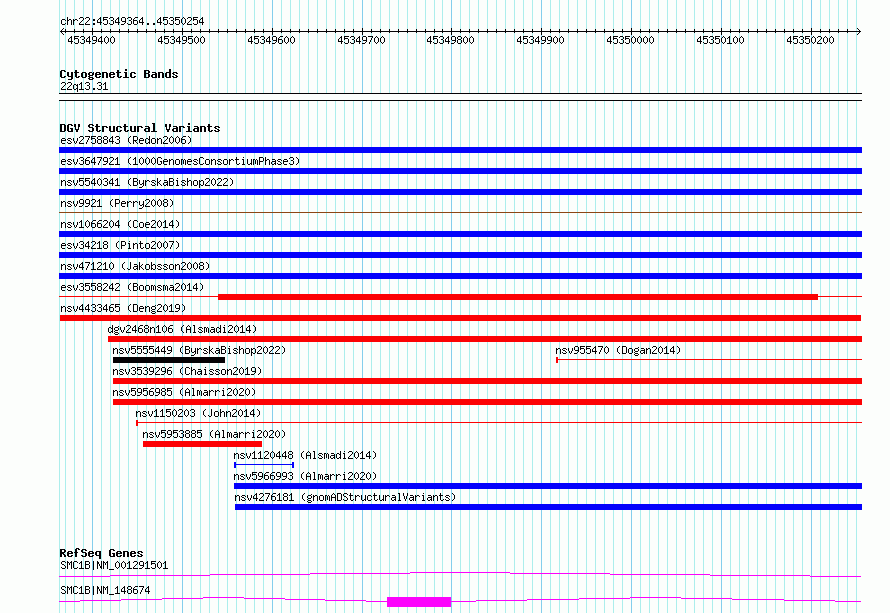Select the RefSeq Genes track title
Viewport: 890px width, 613px height.
click(x=101, y=553)
